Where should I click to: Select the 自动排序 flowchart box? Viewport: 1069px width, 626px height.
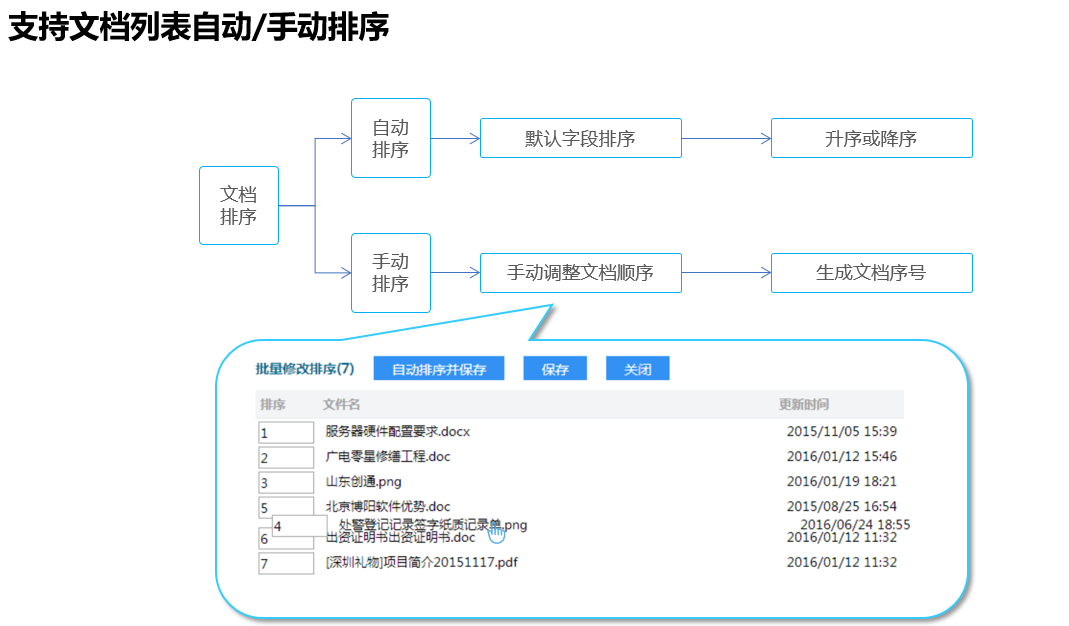click(x=391, y=138)
